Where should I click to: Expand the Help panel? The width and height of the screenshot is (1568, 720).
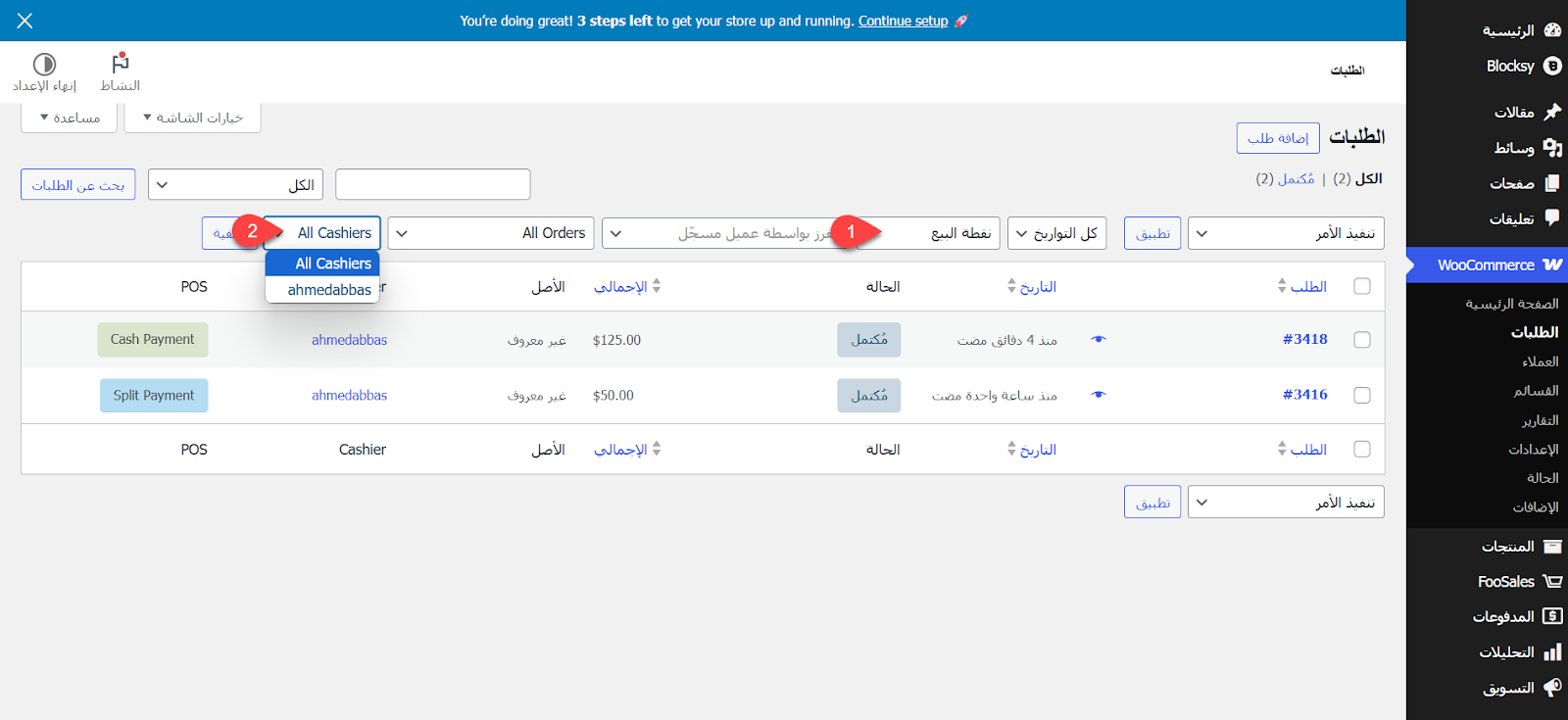(70, 118)
